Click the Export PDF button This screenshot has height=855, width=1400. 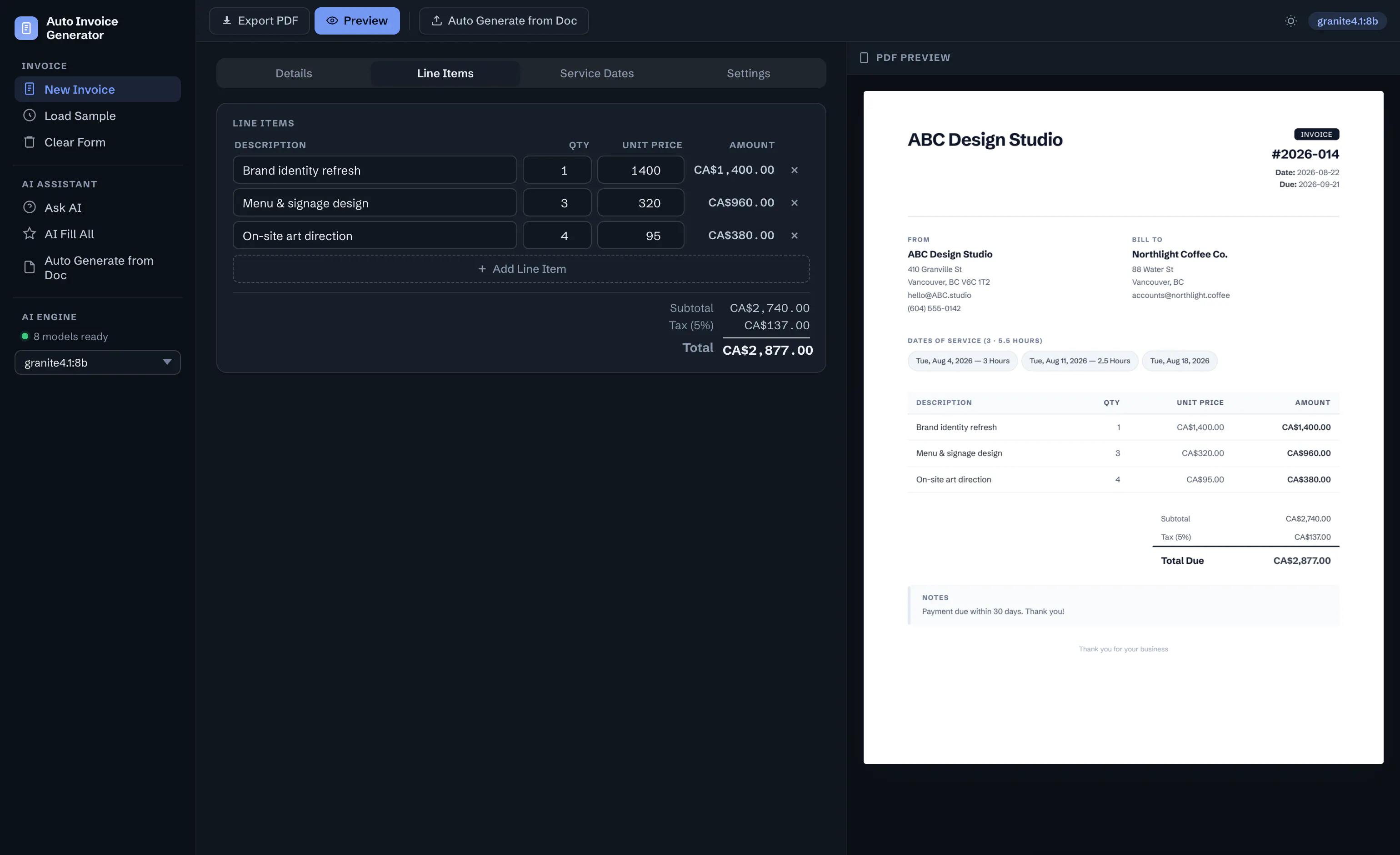pyautogui.click(x=260, y=20)
